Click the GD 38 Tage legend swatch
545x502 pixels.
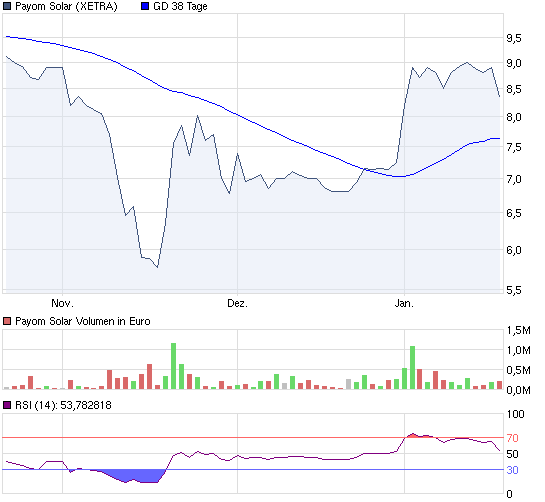click(145, 6)
